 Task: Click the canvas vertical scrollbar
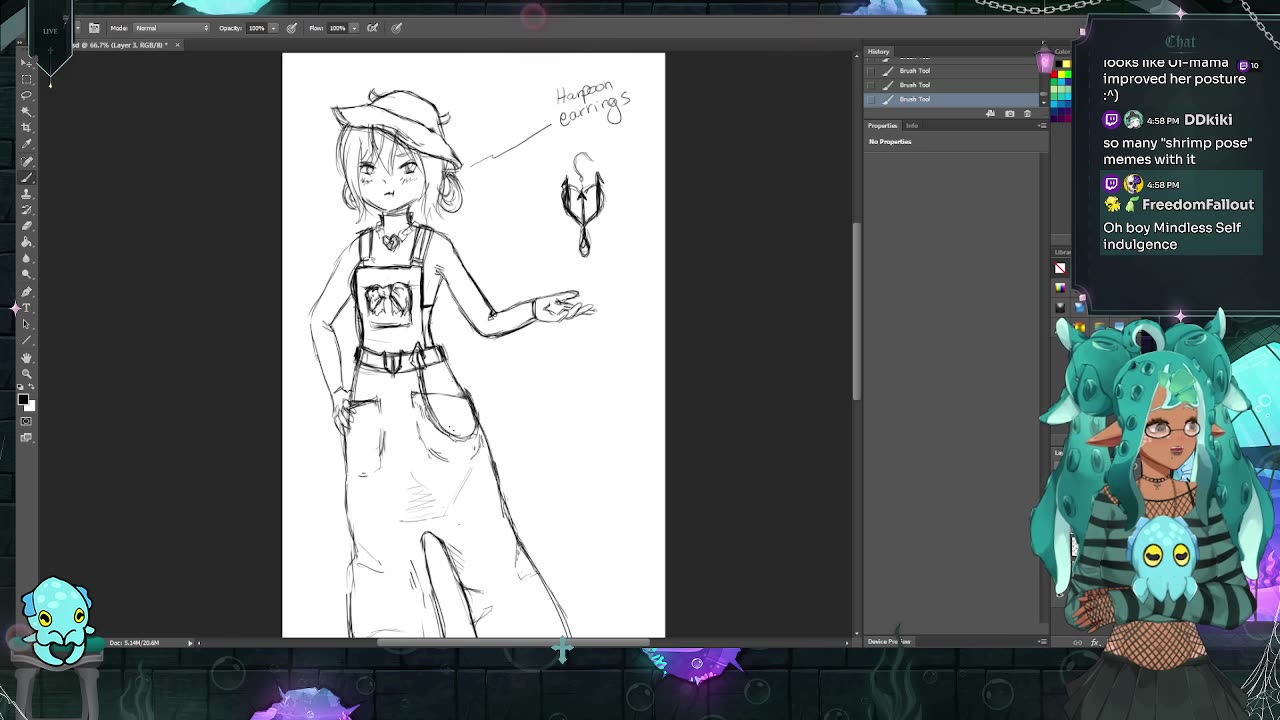coord(856,310)
